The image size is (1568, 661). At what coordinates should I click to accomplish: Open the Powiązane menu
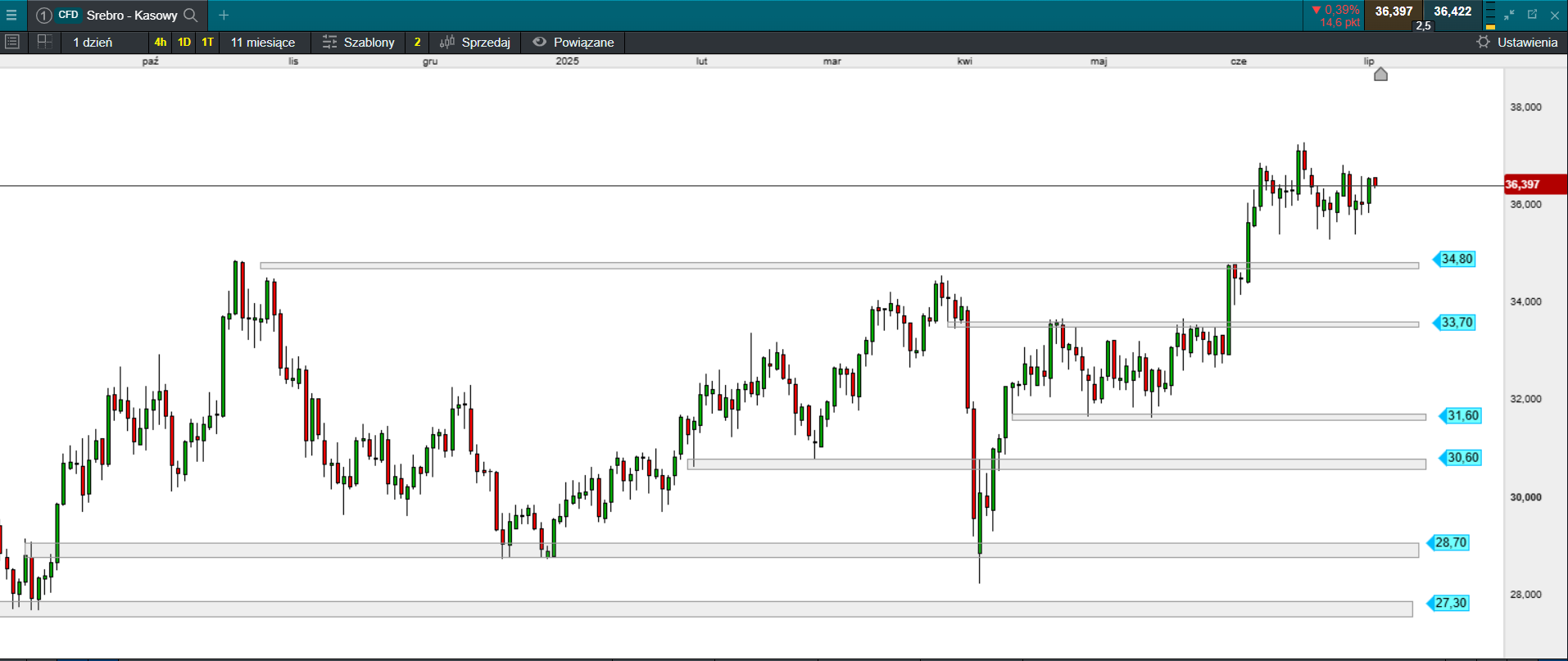[573, 43]
